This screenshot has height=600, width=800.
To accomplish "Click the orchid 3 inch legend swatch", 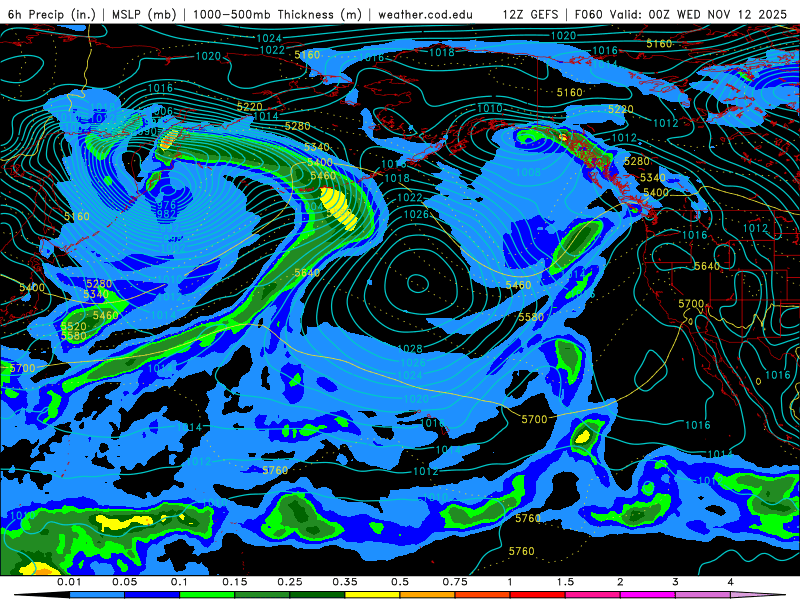I will 703,595.
